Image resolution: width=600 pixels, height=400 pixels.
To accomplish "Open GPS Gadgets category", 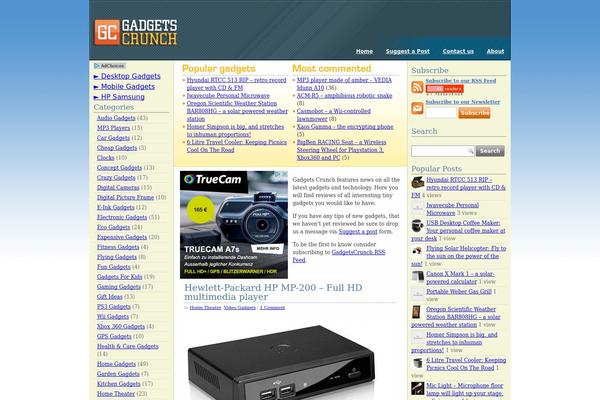I will click(x=114, y=336).
